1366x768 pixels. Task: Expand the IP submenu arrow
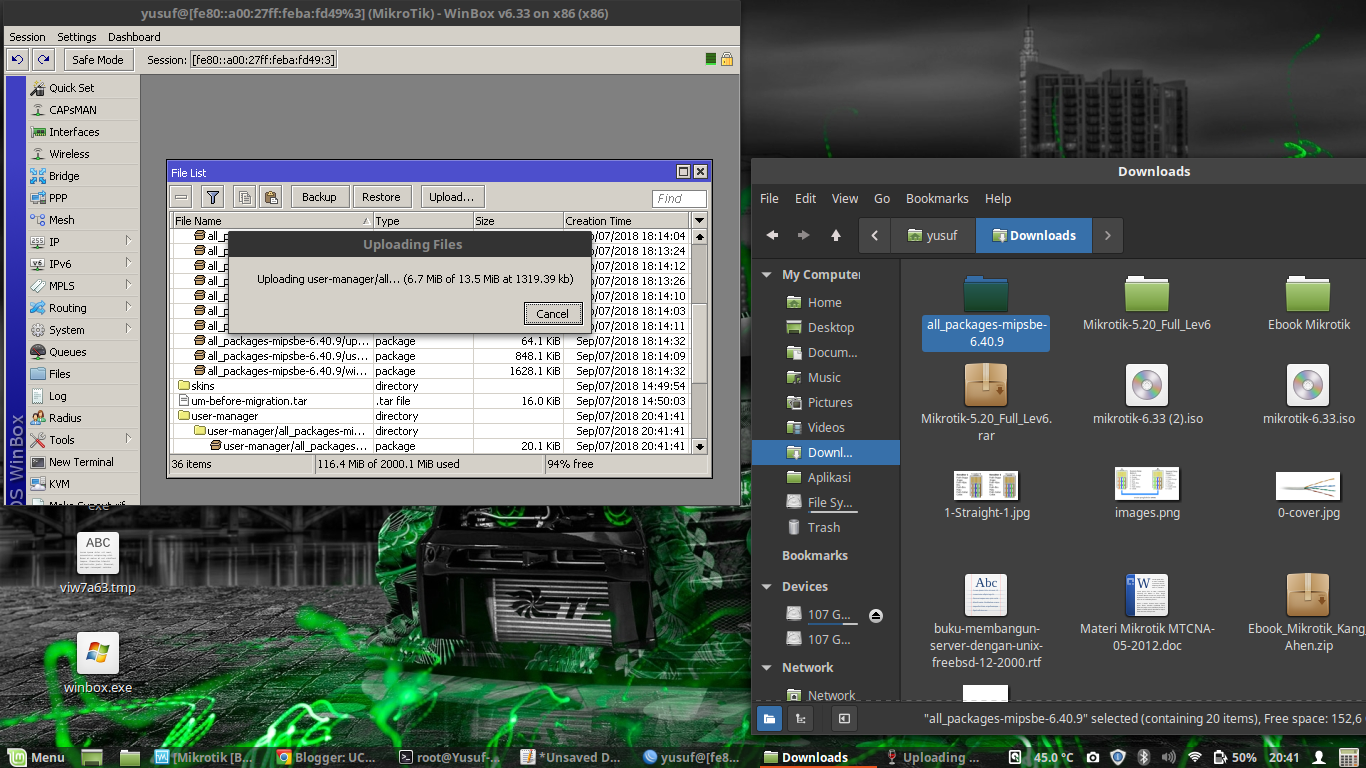click(x=129, y=242)
